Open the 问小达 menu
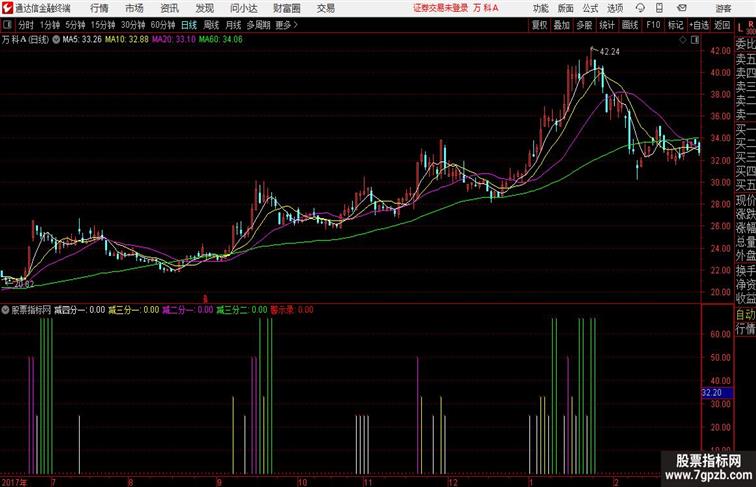The image size is (756, 487). [x=243, y=8]
